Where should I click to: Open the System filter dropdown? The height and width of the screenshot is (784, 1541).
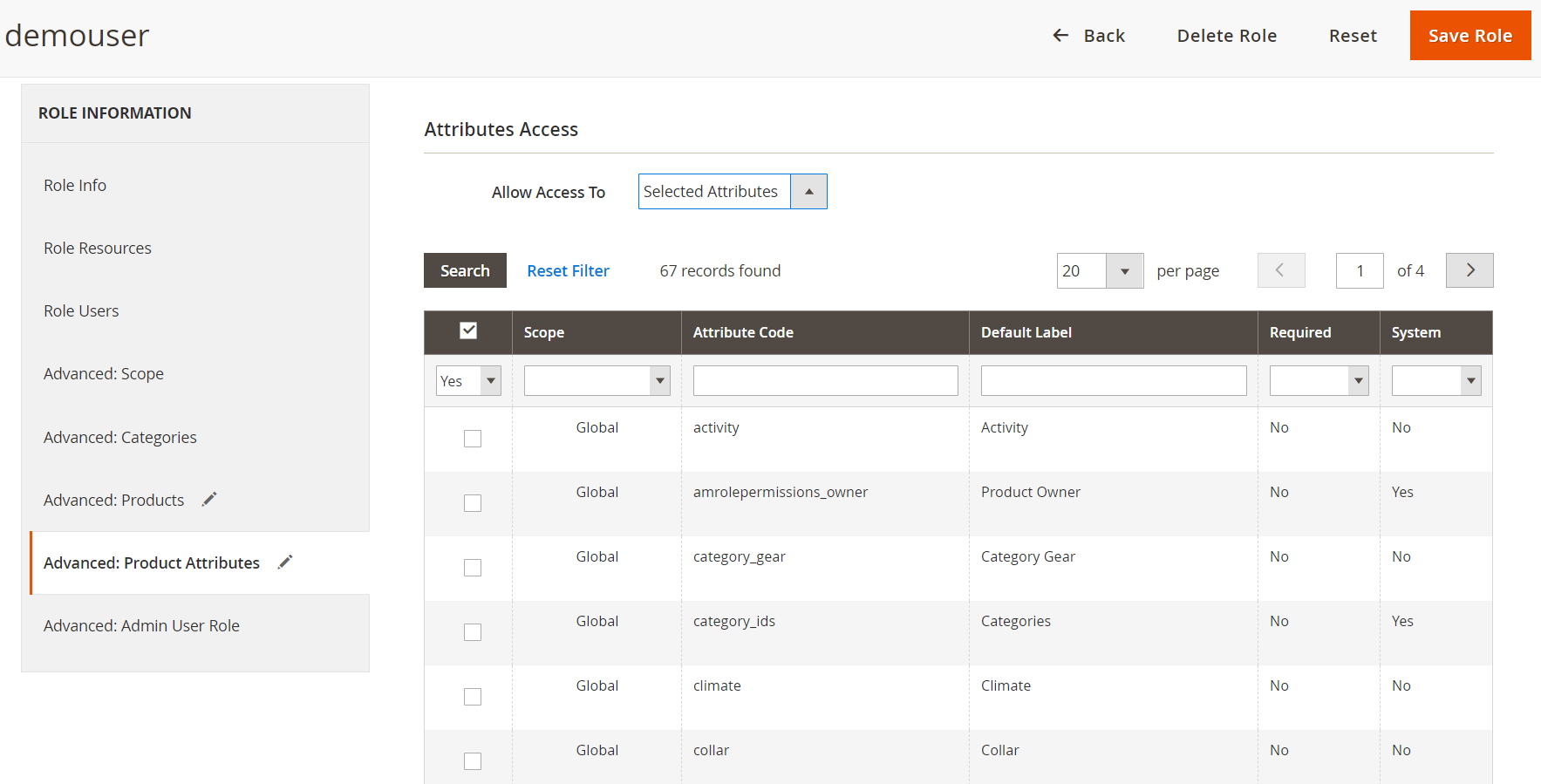coord(1436,381)
